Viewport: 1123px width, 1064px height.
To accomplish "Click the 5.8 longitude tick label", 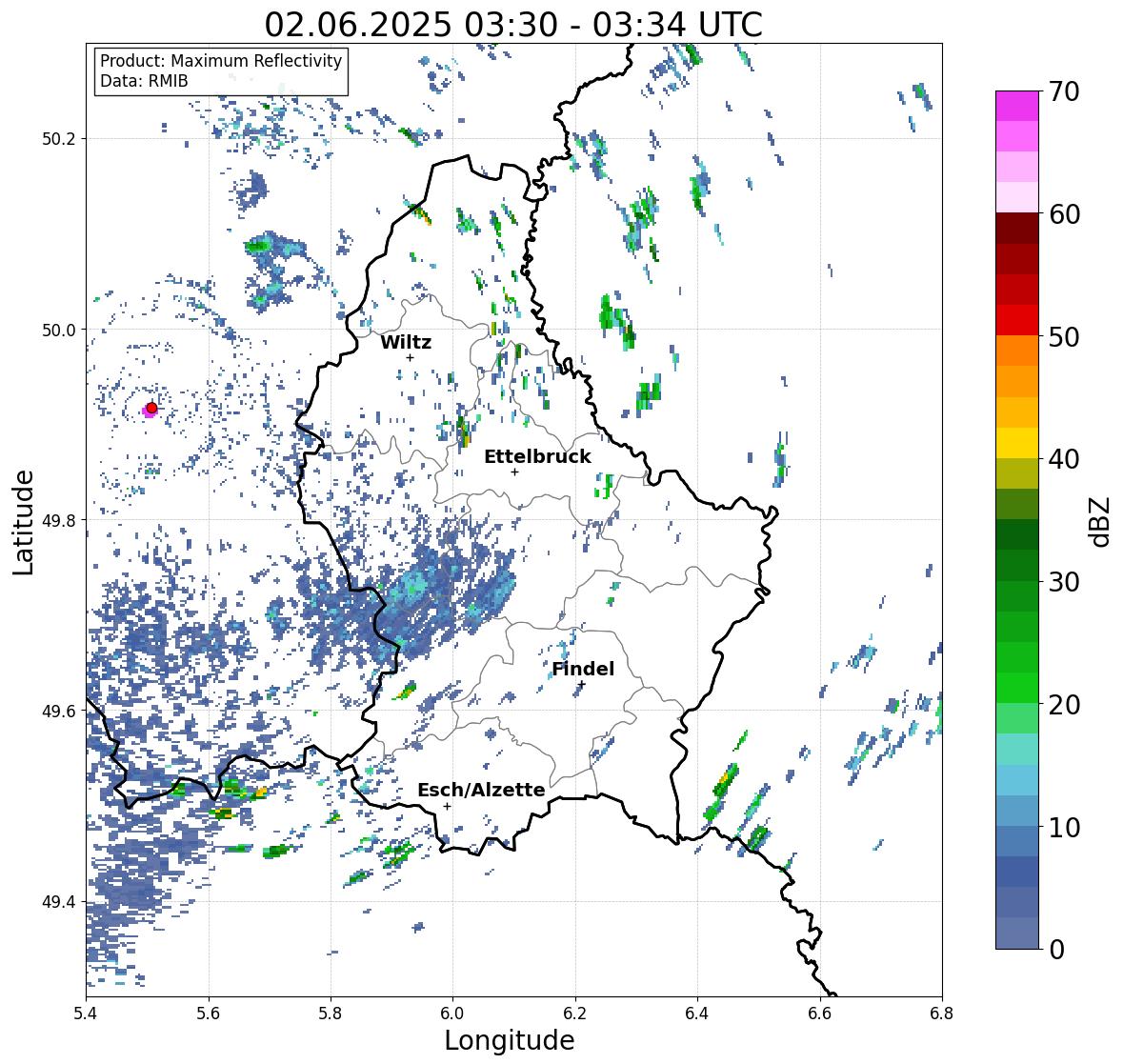I will 331,1013.
